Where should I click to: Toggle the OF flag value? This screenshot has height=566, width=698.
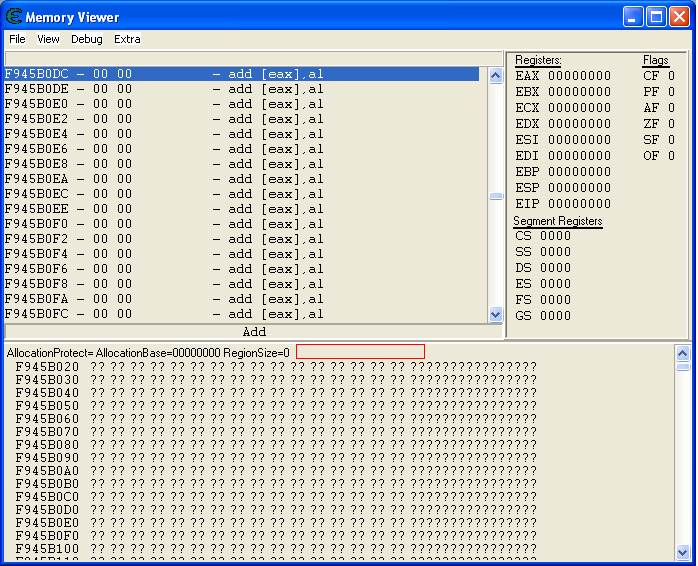coord(671,156)
